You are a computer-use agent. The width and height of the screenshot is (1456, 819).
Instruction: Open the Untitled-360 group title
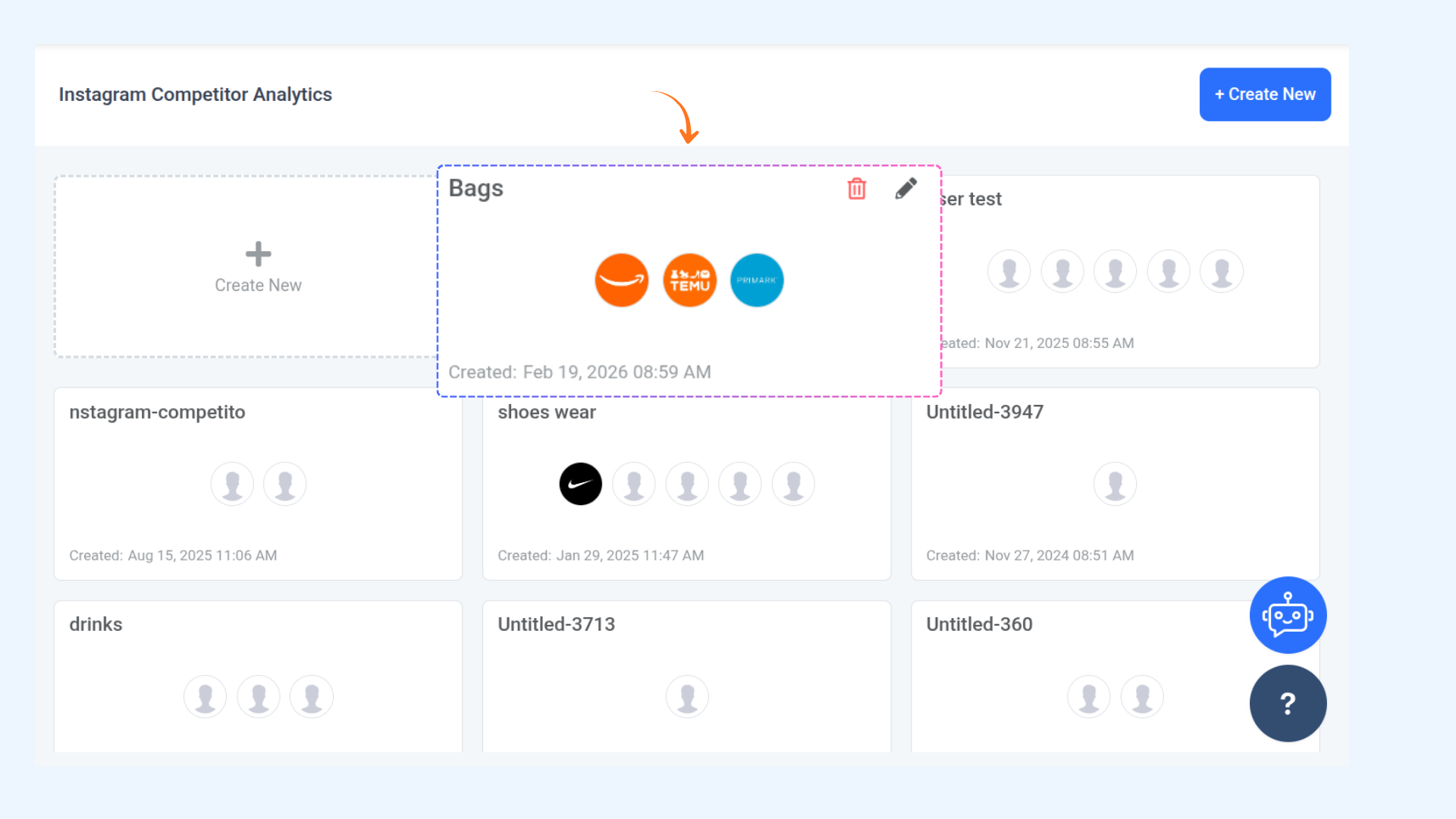(978, 625)
